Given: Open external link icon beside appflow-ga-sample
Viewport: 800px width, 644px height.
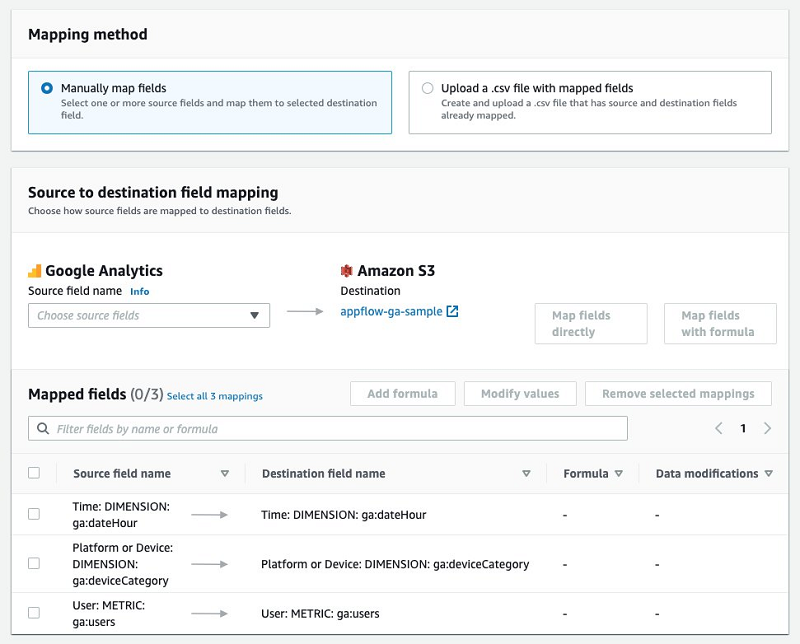Looking at the screenshot, I should 452,311.
